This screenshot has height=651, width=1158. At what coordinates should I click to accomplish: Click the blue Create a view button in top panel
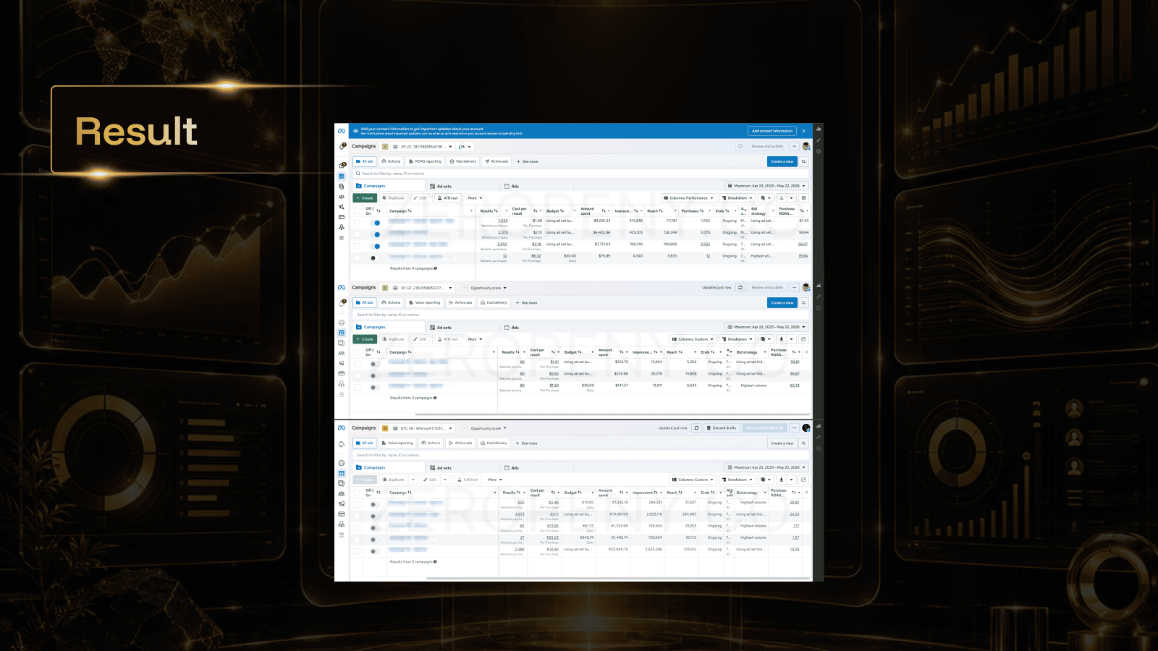point(782,161)
